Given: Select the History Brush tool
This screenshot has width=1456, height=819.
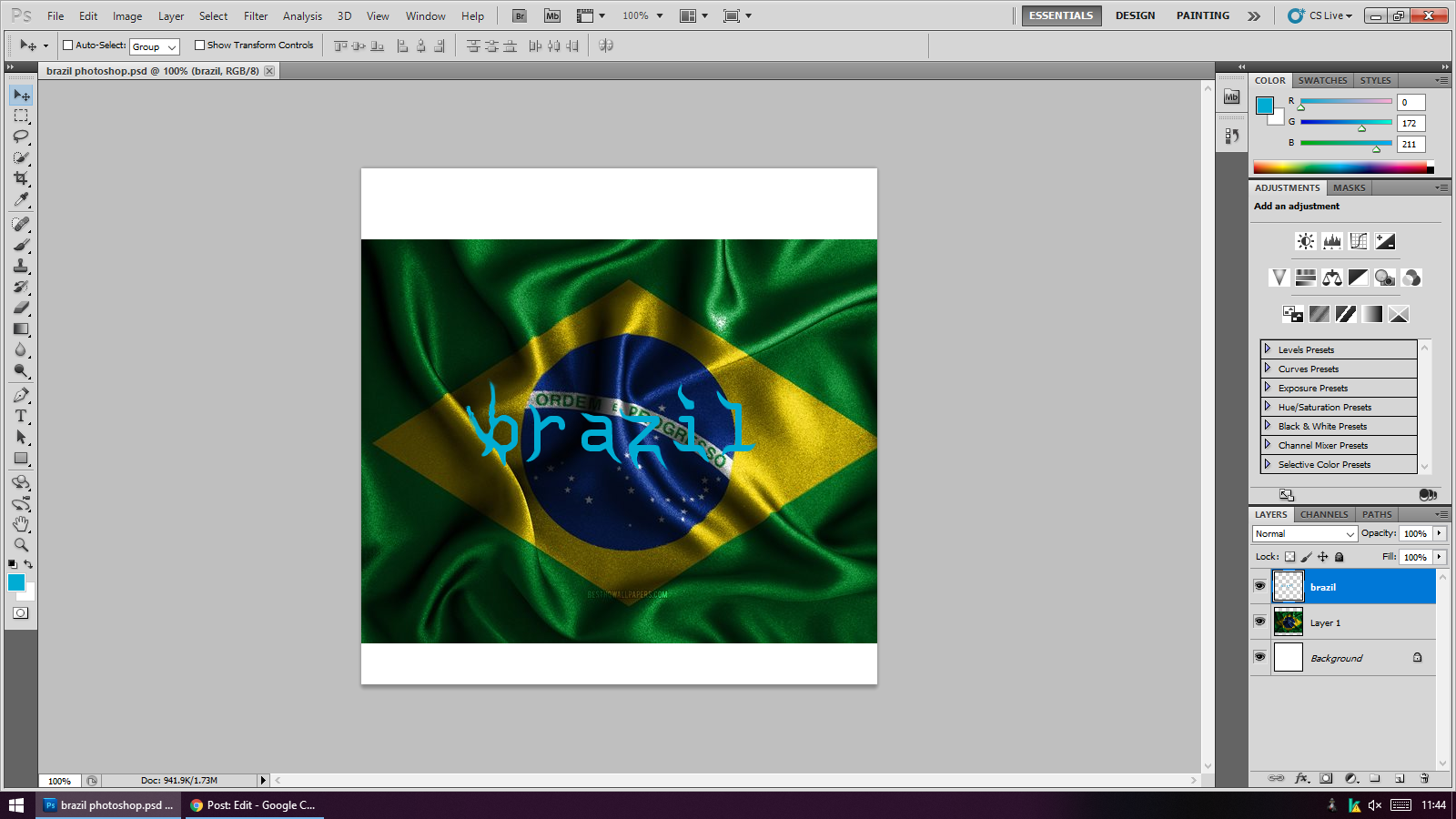Looking at the screenshot, I should coord(21,287).
